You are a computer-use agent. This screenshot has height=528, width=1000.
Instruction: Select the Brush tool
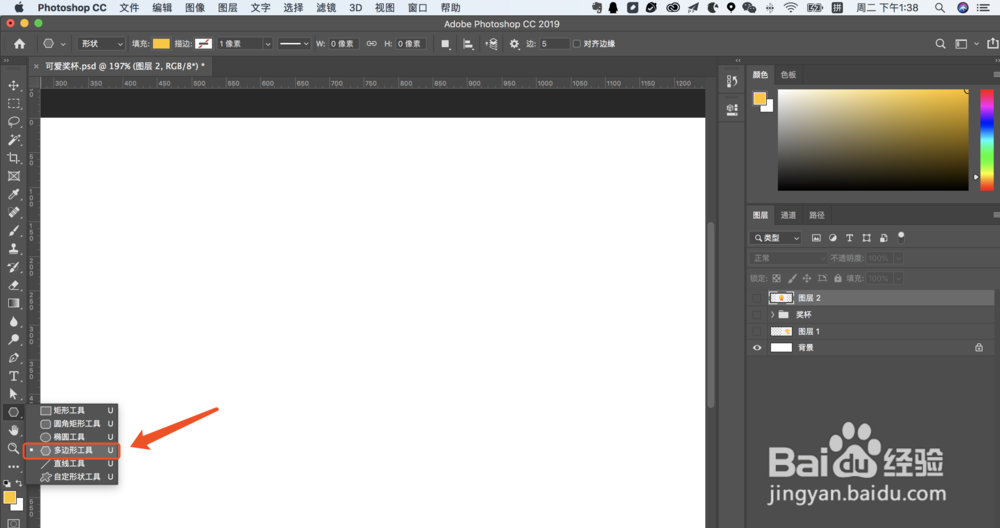[x=13, y=230]
